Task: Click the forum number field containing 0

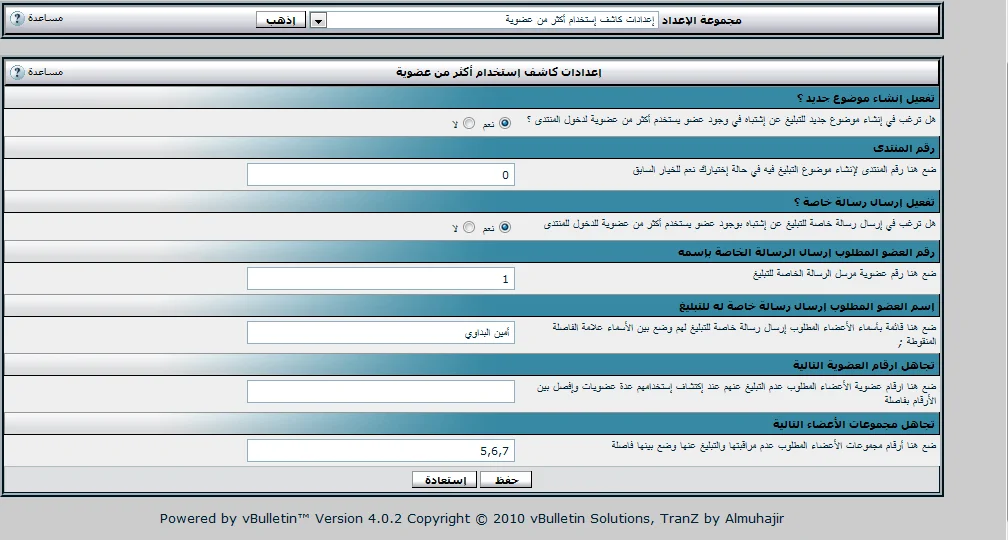Action: coord(380,175)
